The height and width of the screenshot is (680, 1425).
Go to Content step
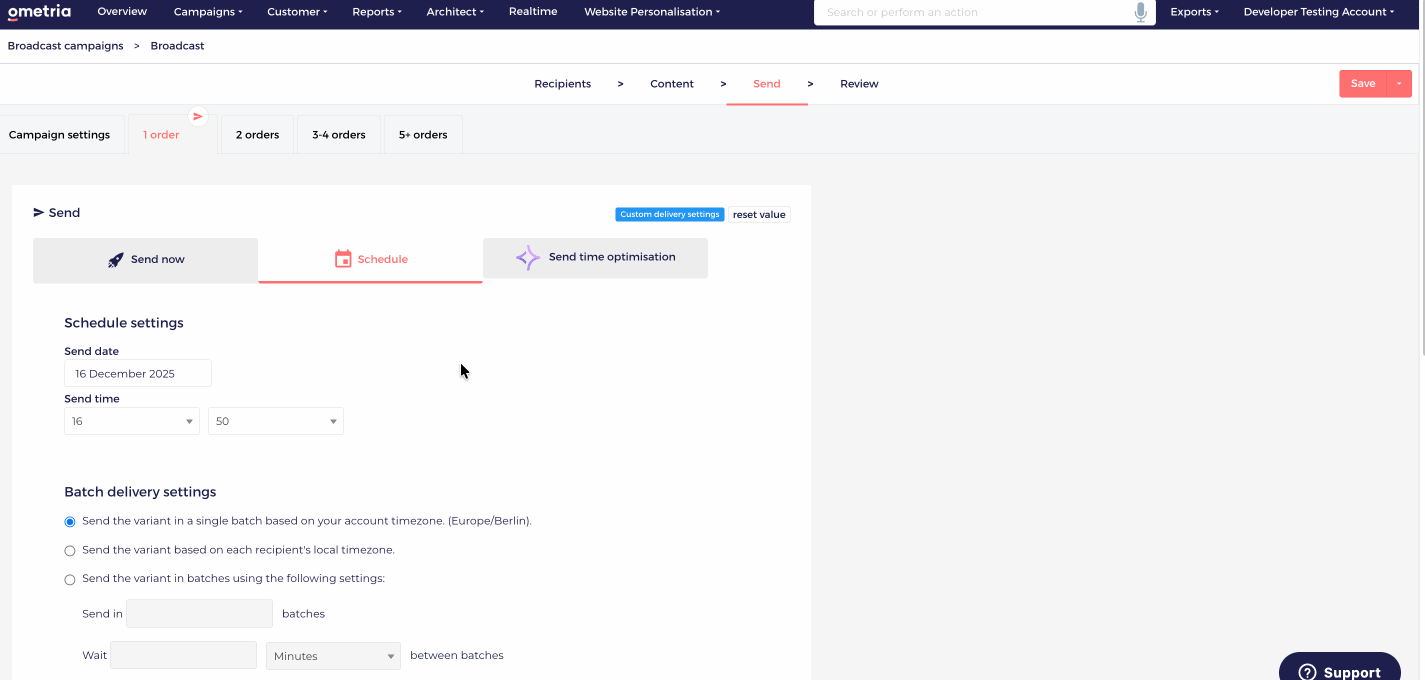[x=672, y=84]
